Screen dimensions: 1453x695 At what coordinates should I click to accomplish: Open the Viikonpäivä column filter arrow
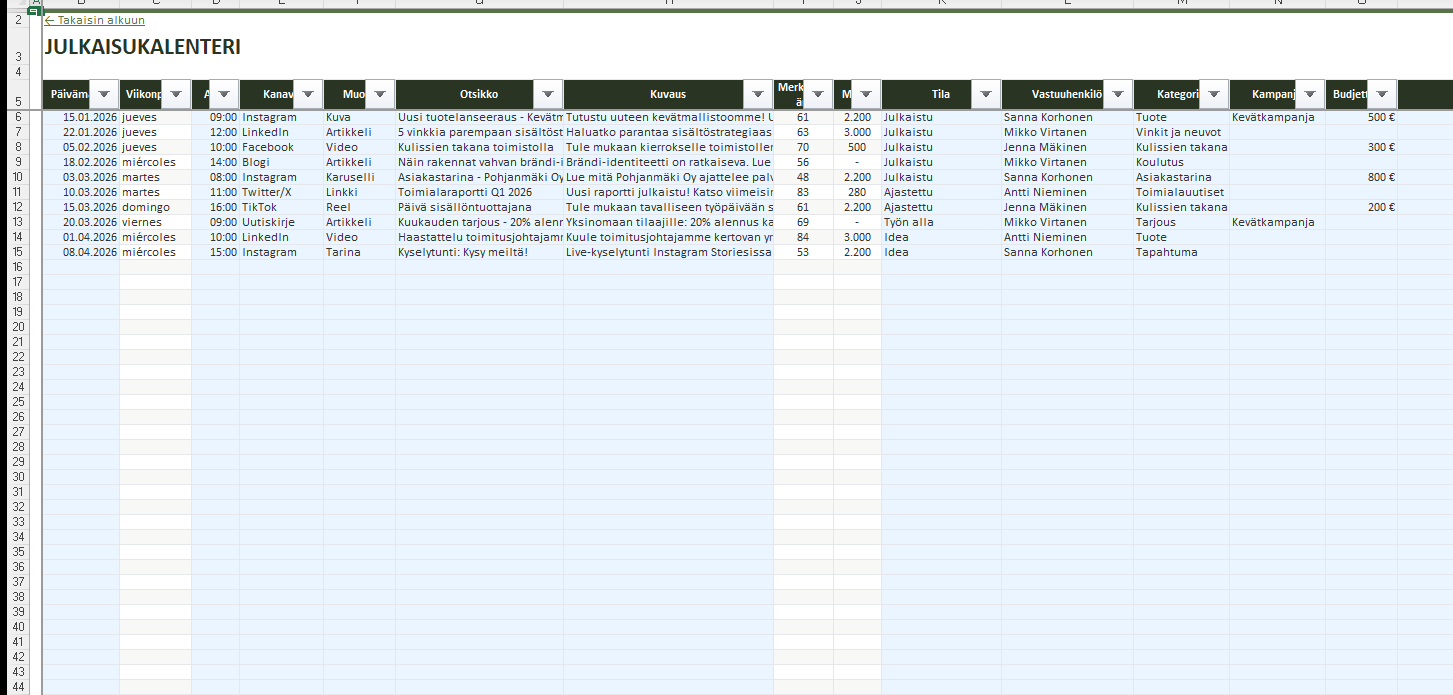(x=176, y=94)
